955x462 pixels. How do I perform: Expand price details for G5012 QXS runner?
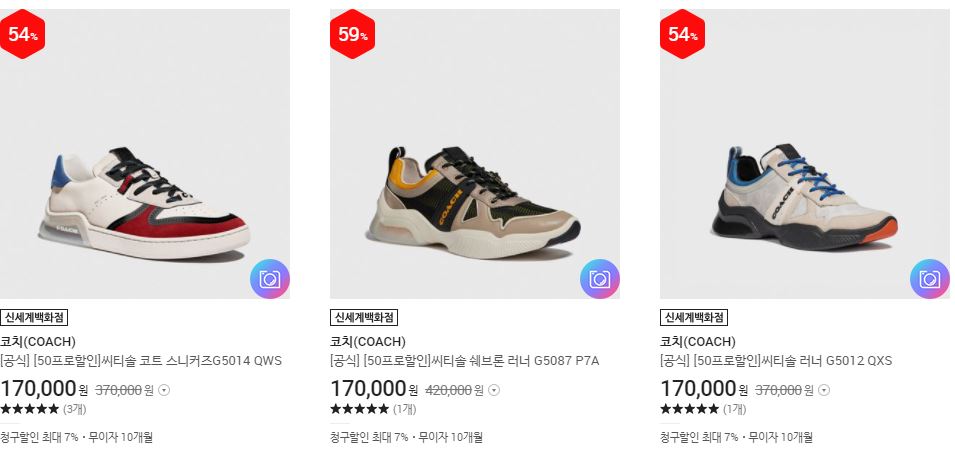[x=824, y=390]
